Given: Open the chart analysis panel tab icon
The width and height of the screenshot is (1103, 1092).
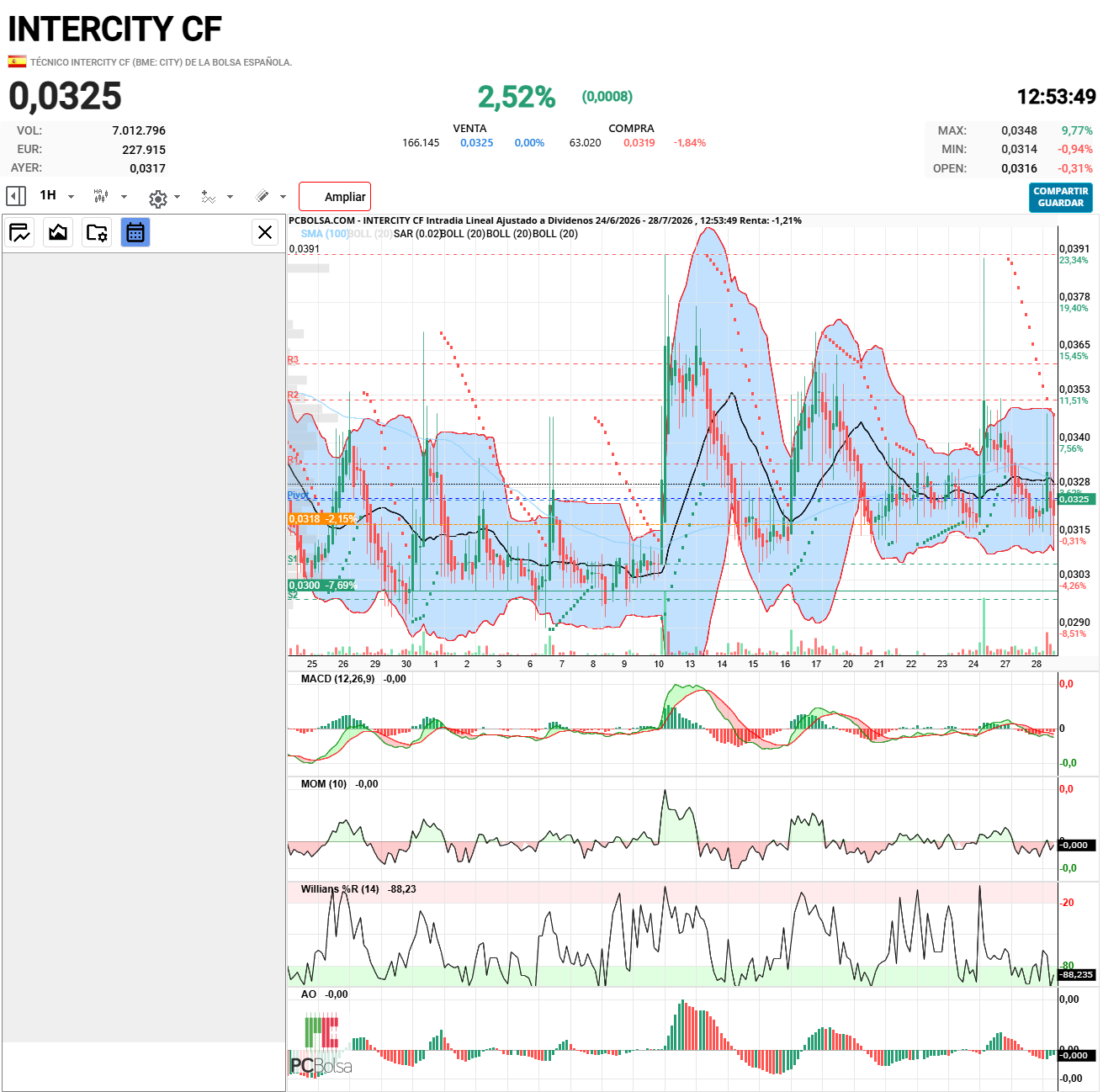Looking at the screenshot, I should [x=20, y=232].
